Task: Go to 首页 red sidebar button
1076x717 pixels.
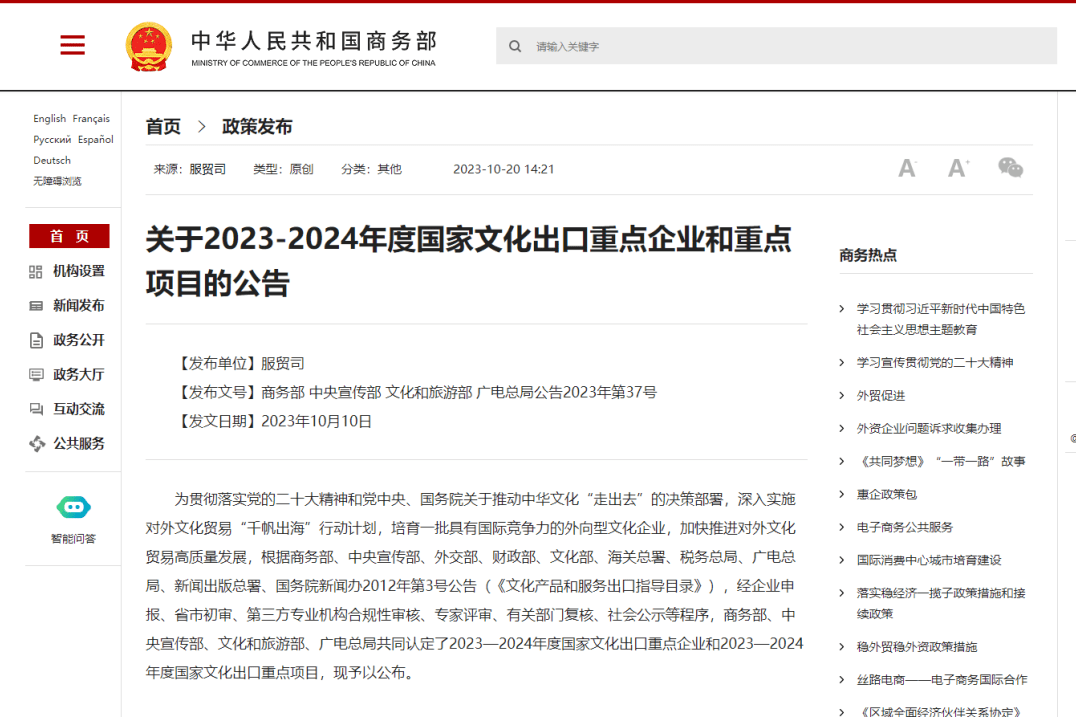Action: [x=69, y=236]
